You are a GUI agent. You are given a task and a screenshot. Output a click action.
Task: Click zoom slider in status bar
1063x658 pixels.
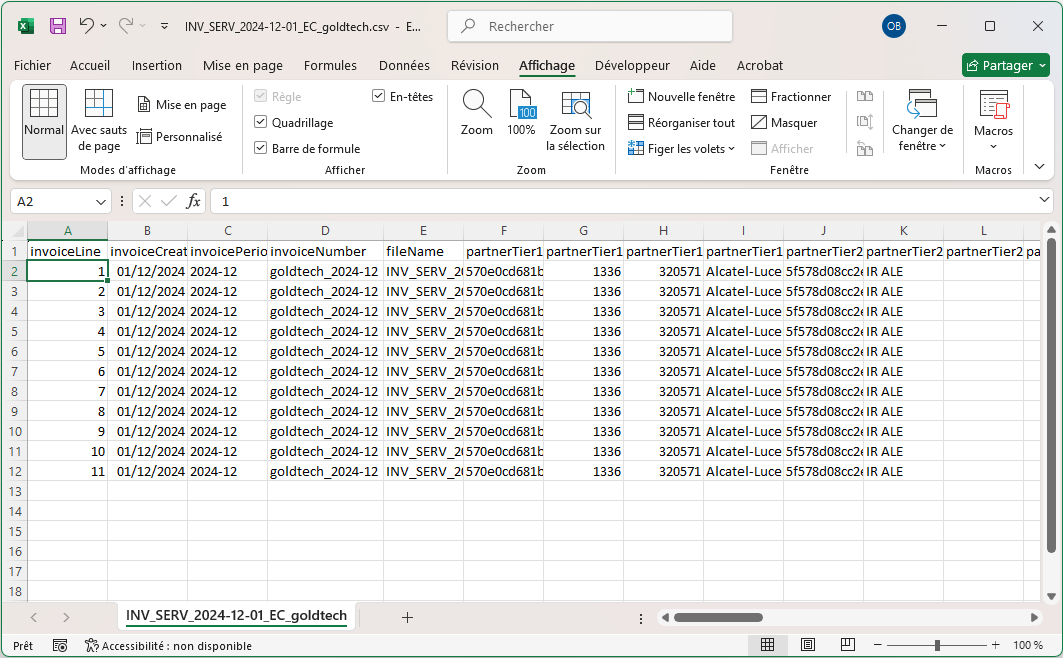tap(937, 646)
